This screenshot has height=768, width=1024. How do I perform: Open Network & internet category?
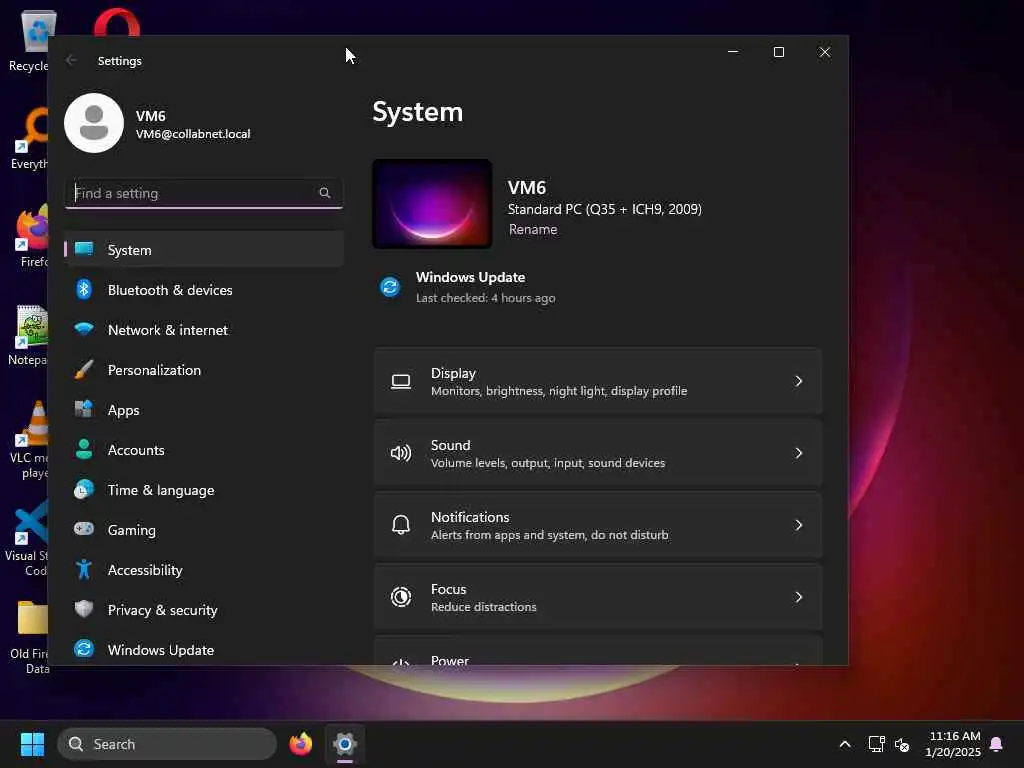204,329
